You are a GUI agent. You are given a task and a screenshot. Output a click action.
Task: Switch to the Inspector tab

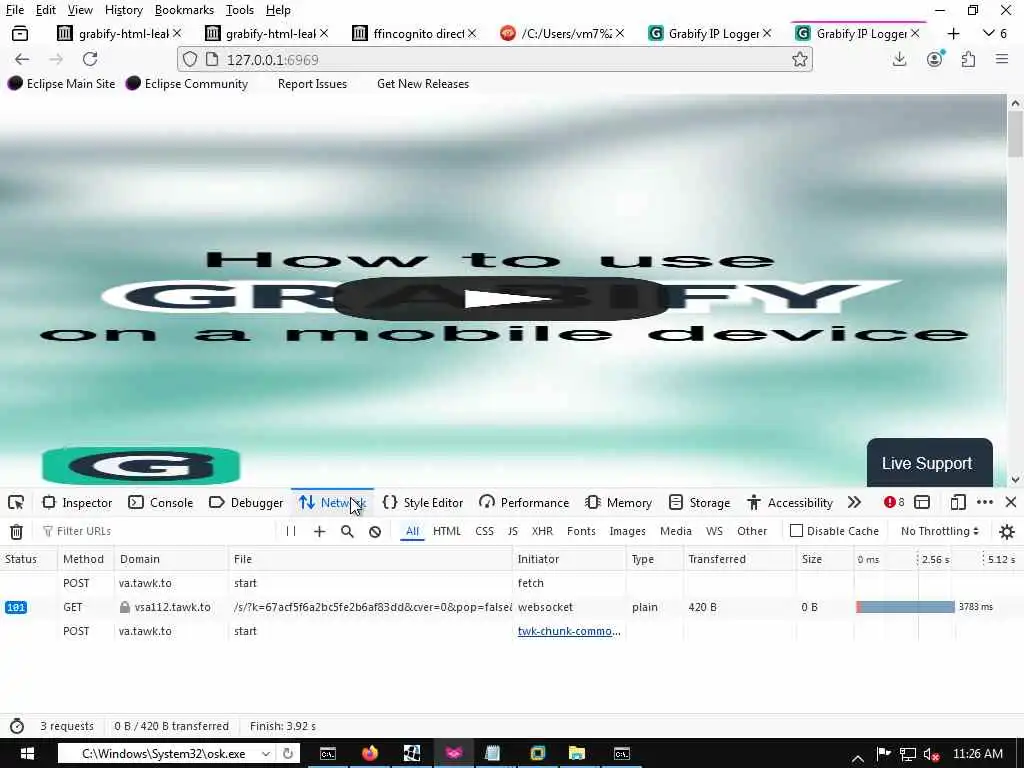pyautogui.click(x=78, y=502)
